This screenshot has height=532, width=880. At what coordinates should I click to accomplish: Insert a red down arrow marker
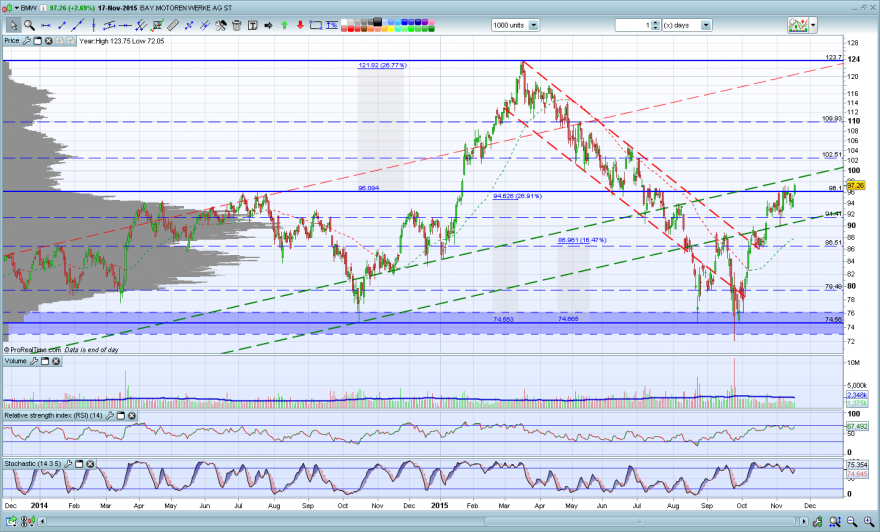coord(300,25)
